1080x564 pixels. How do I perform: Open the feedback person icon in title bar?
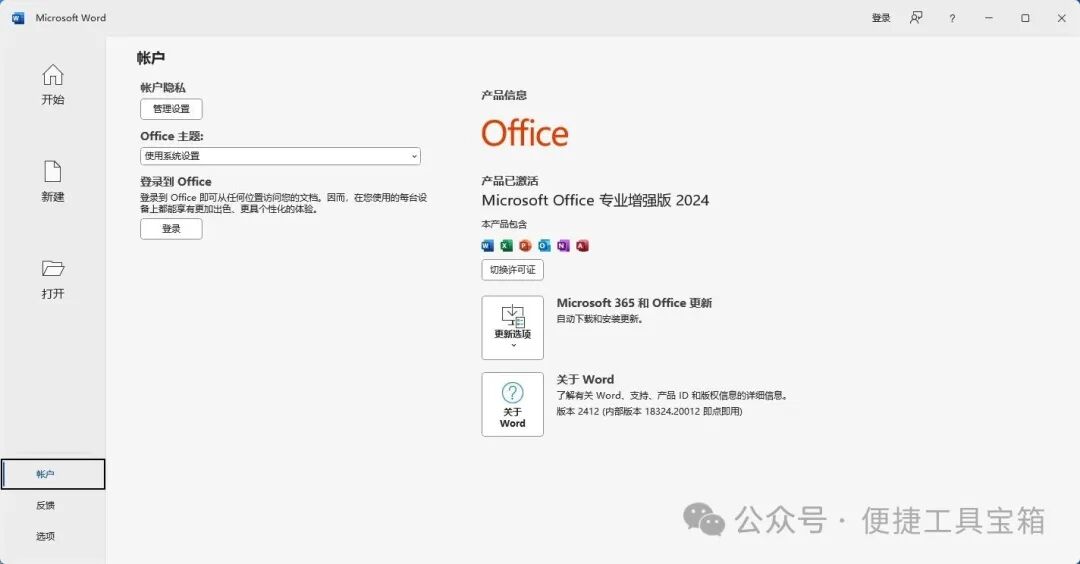coord(916,18)
